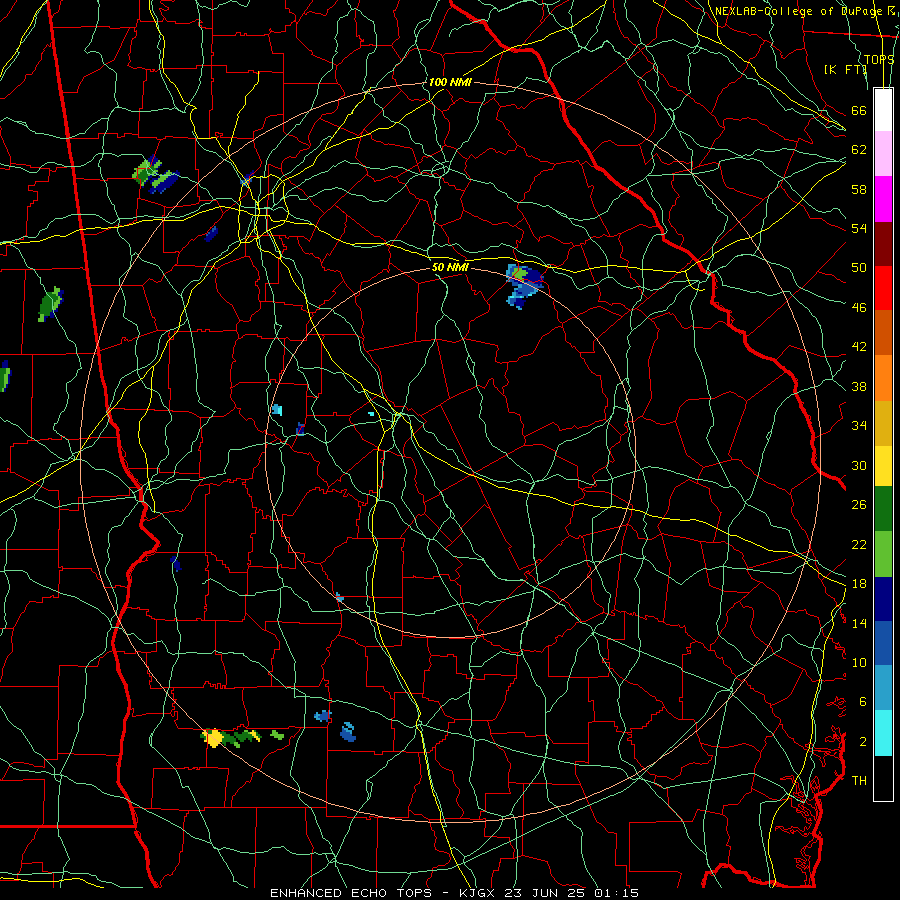Click the legend value "2"
Image resolution: width=900 pixels, height=900 pixels.
point(863,741)
